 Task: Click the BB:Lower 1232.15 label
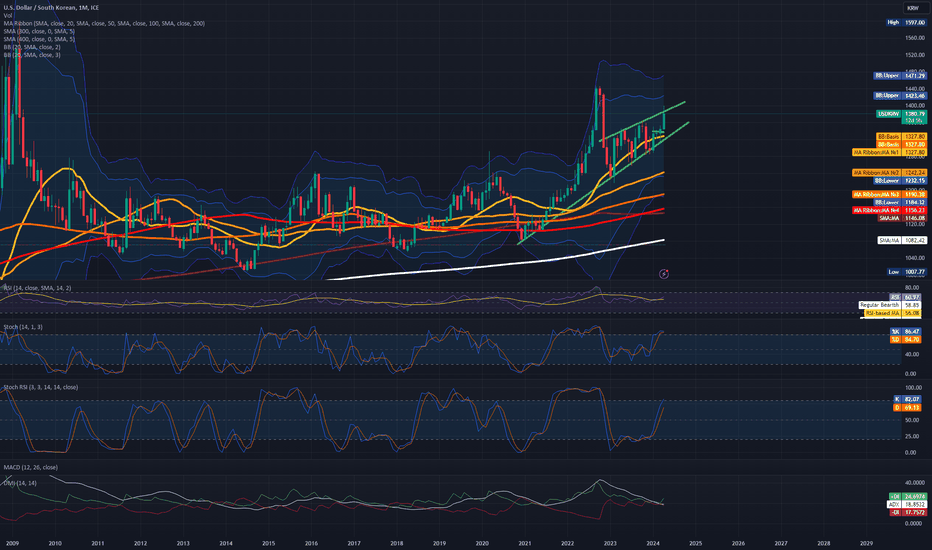[x=900, y=180]
